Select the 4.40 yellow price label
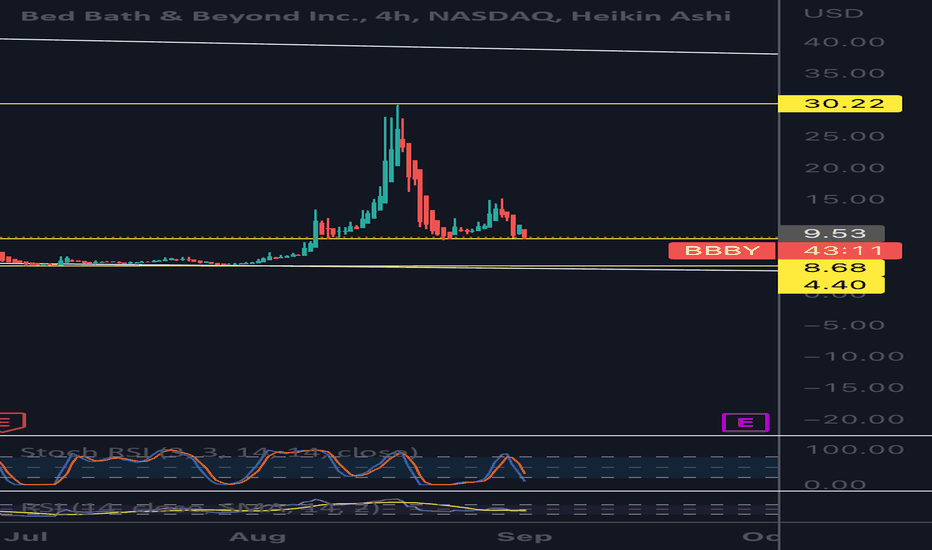 coord(831,285)
